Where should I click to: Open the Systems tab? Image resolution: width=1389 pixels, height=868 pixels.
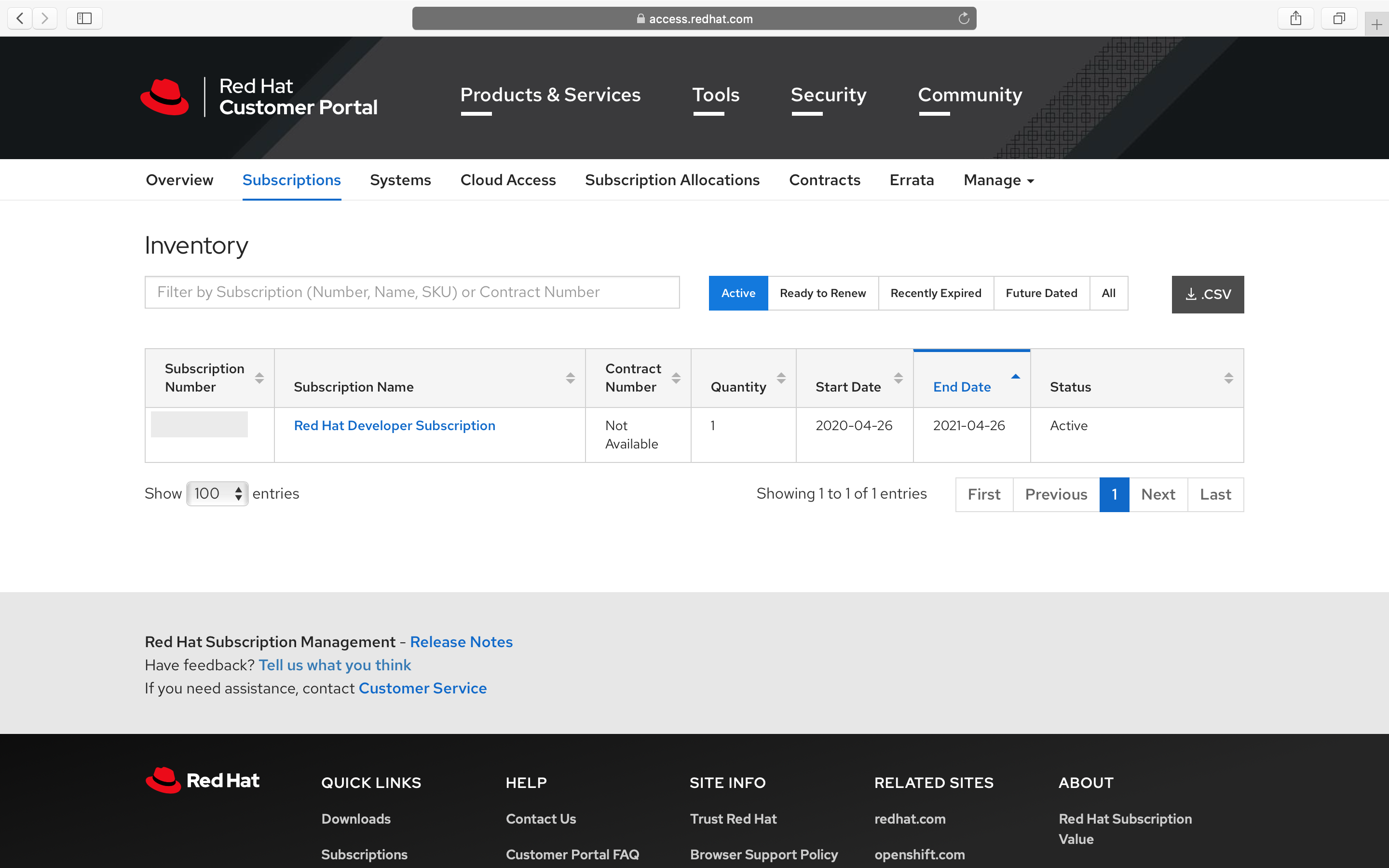click(x=400, y=180)
